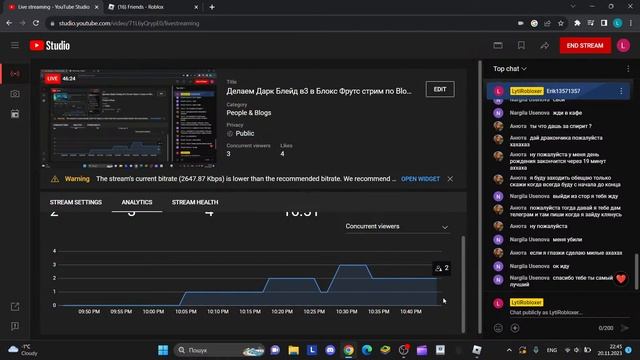Open the browser extensions puzzle icon

577,23
